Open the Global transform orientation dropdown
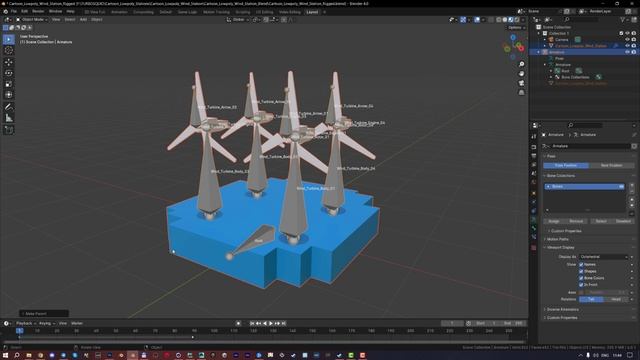This screenshot has height=360, width=640. coord(238,20)
